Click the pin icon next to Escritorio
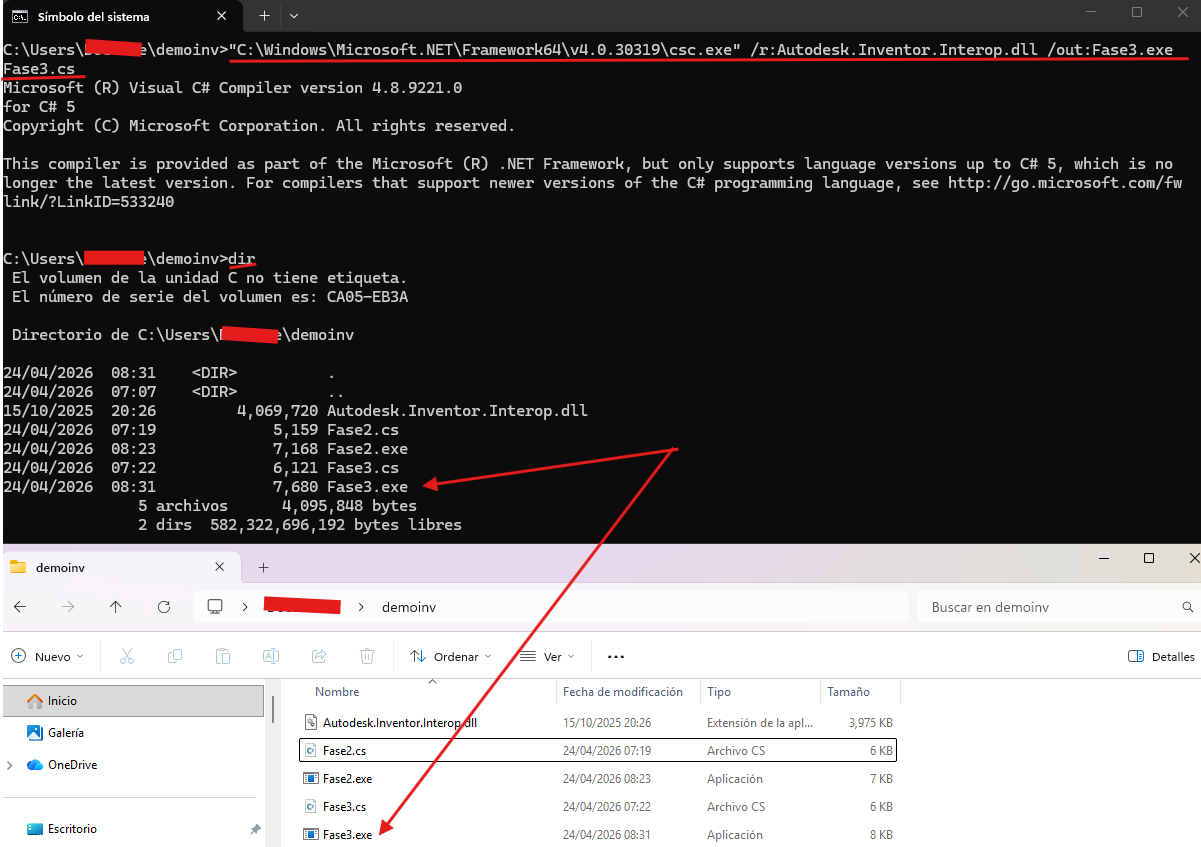1201x847 pixels. tap(255, 829)
